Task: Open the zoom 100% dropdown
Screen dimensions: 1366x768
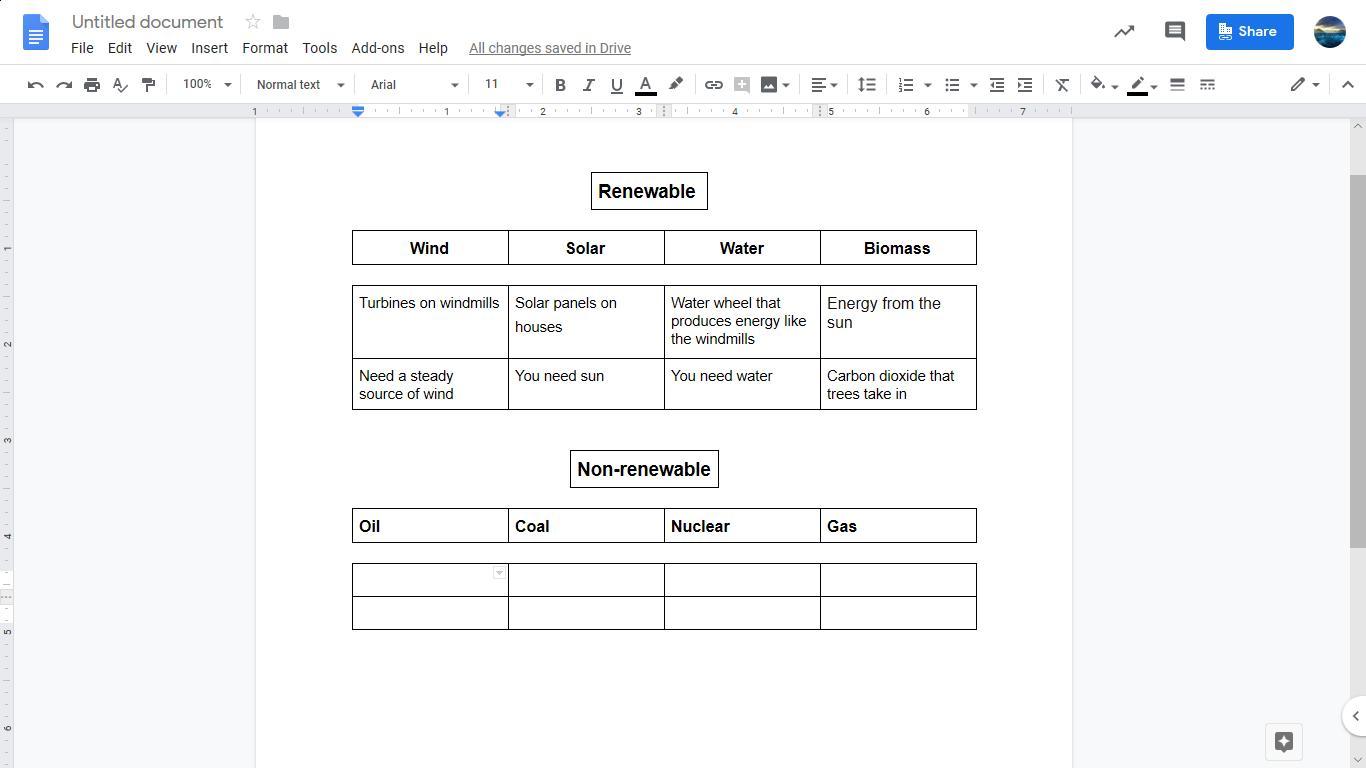Action: click(x=207, y=85)
